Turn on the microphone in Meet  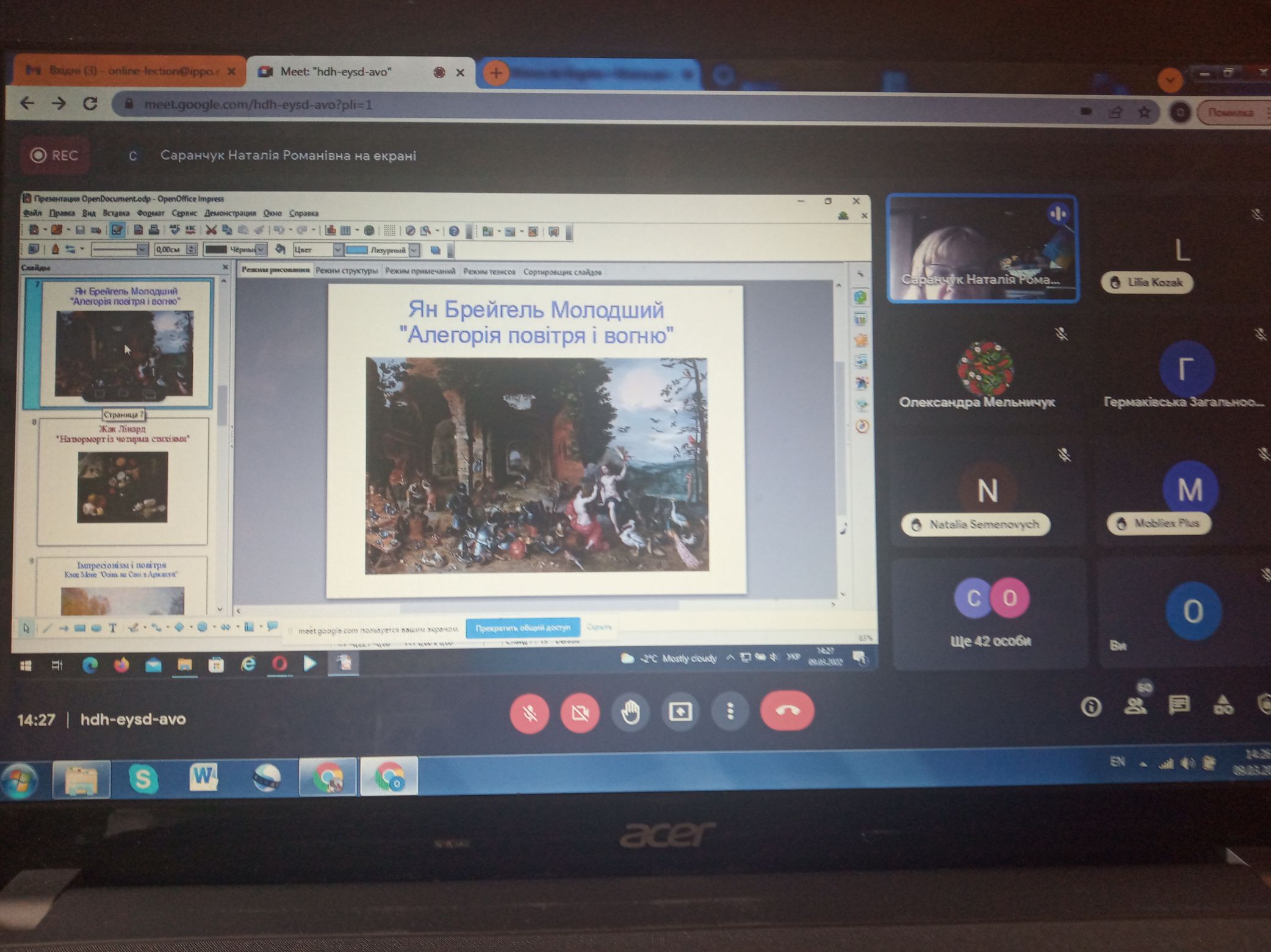[529, 712]
